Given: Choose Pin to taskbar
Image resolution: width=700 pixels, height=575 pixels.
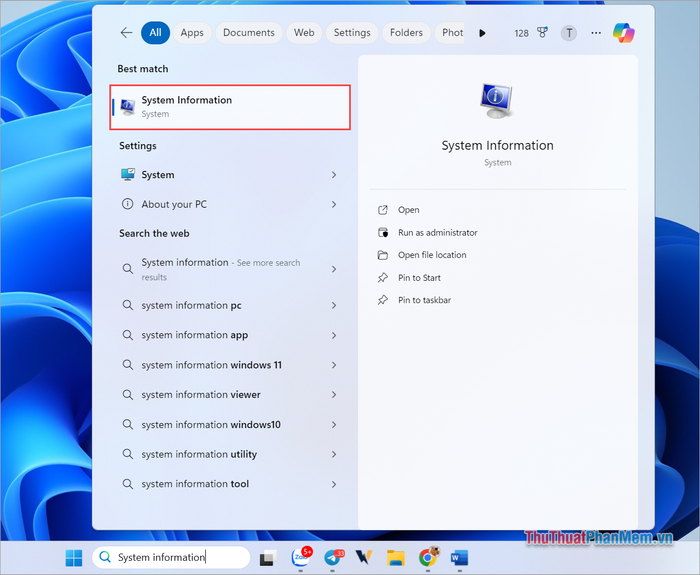Looking at the screenshot, I should tap(424, 300).
